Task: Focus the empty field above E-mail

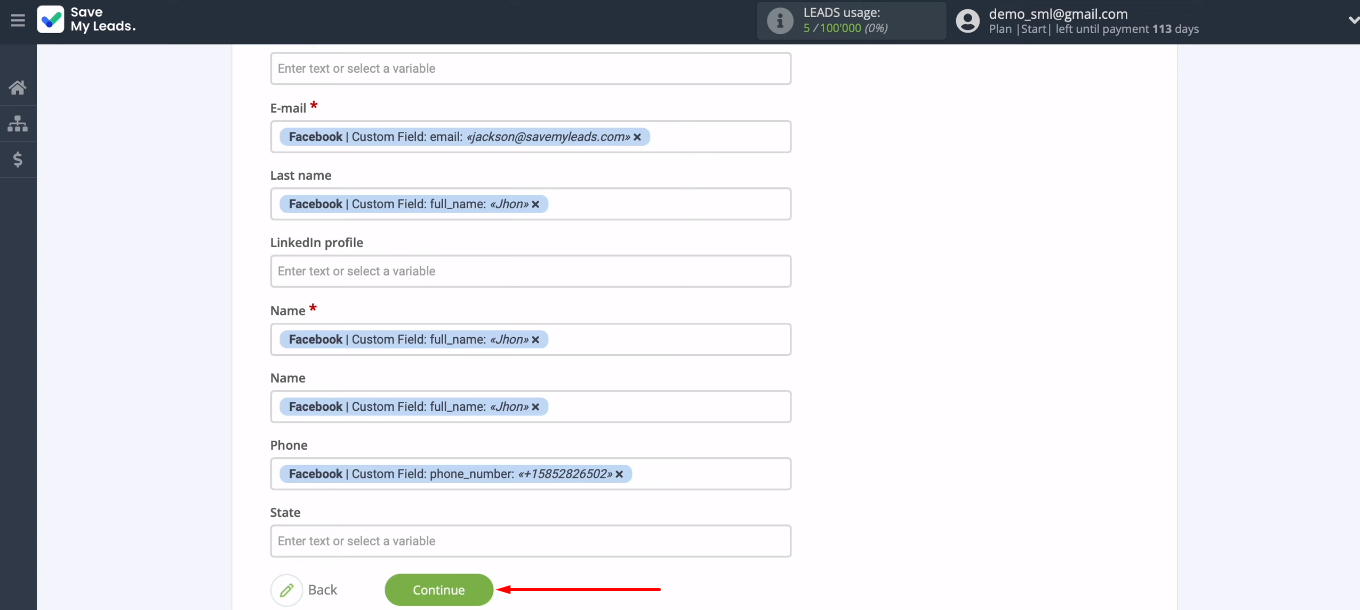Action: coord(531,69)
